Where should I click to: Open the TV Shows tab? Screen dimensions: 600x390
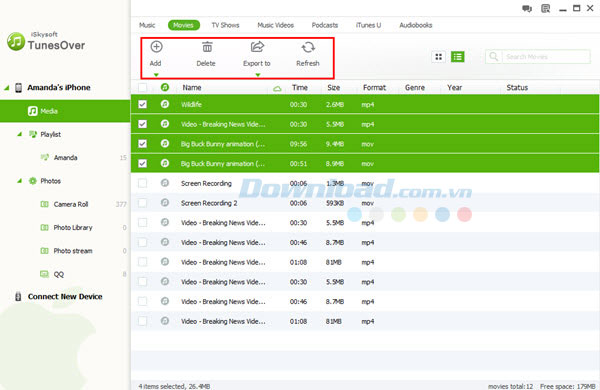coord(225,25)
